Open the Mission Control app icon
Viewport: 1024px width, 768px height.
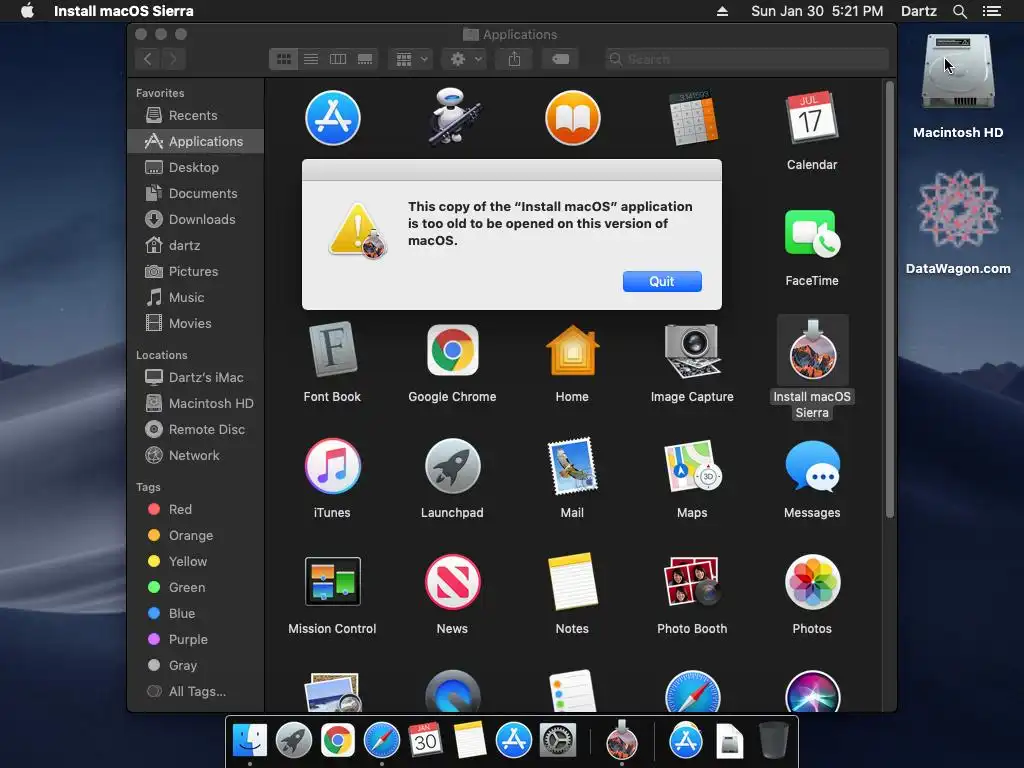tap(332, 581)
